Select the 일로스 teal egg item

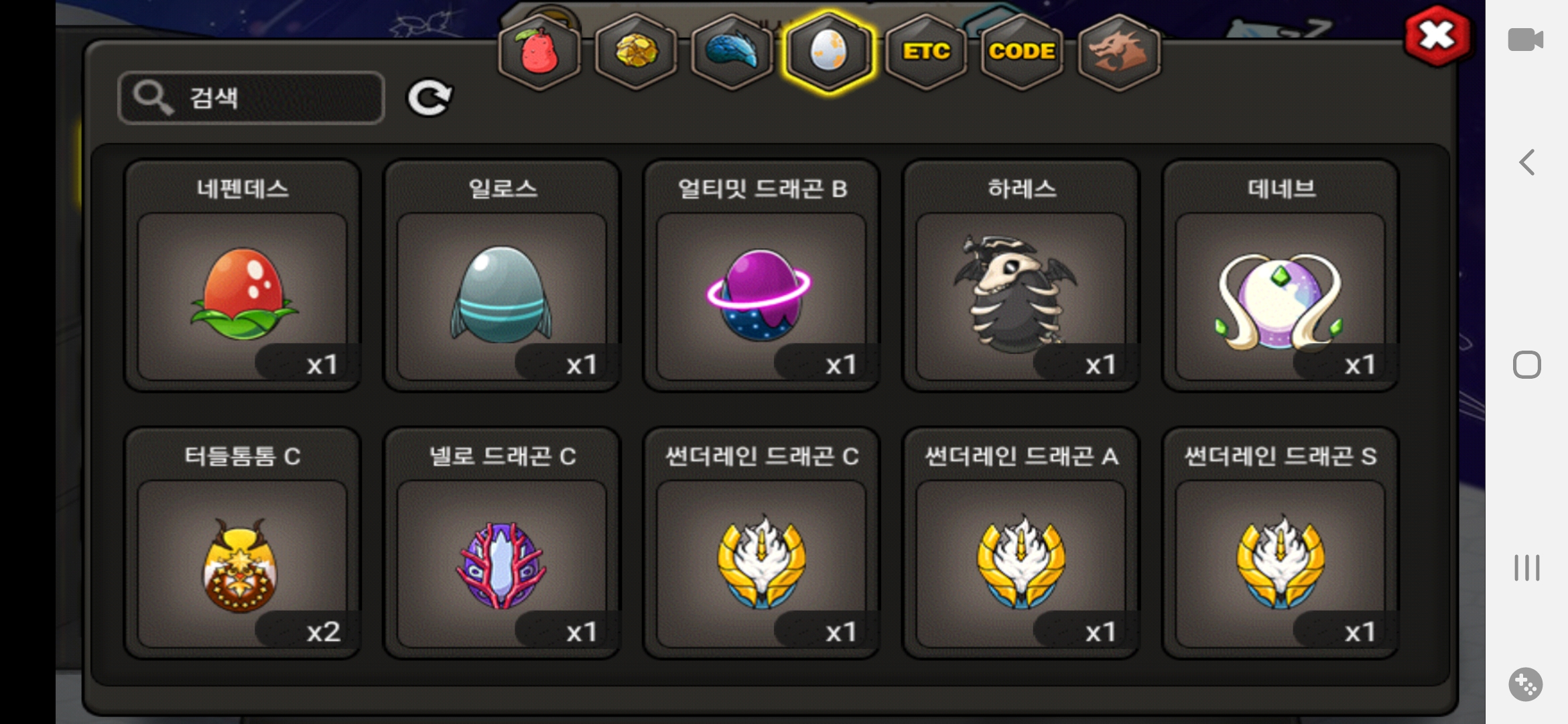(x=502, y=276)
